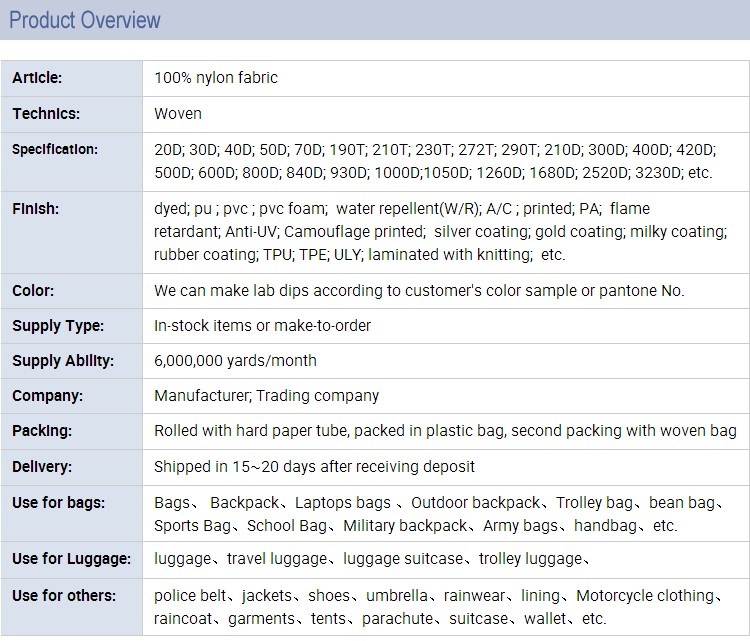Select the Specification row label

55,149
